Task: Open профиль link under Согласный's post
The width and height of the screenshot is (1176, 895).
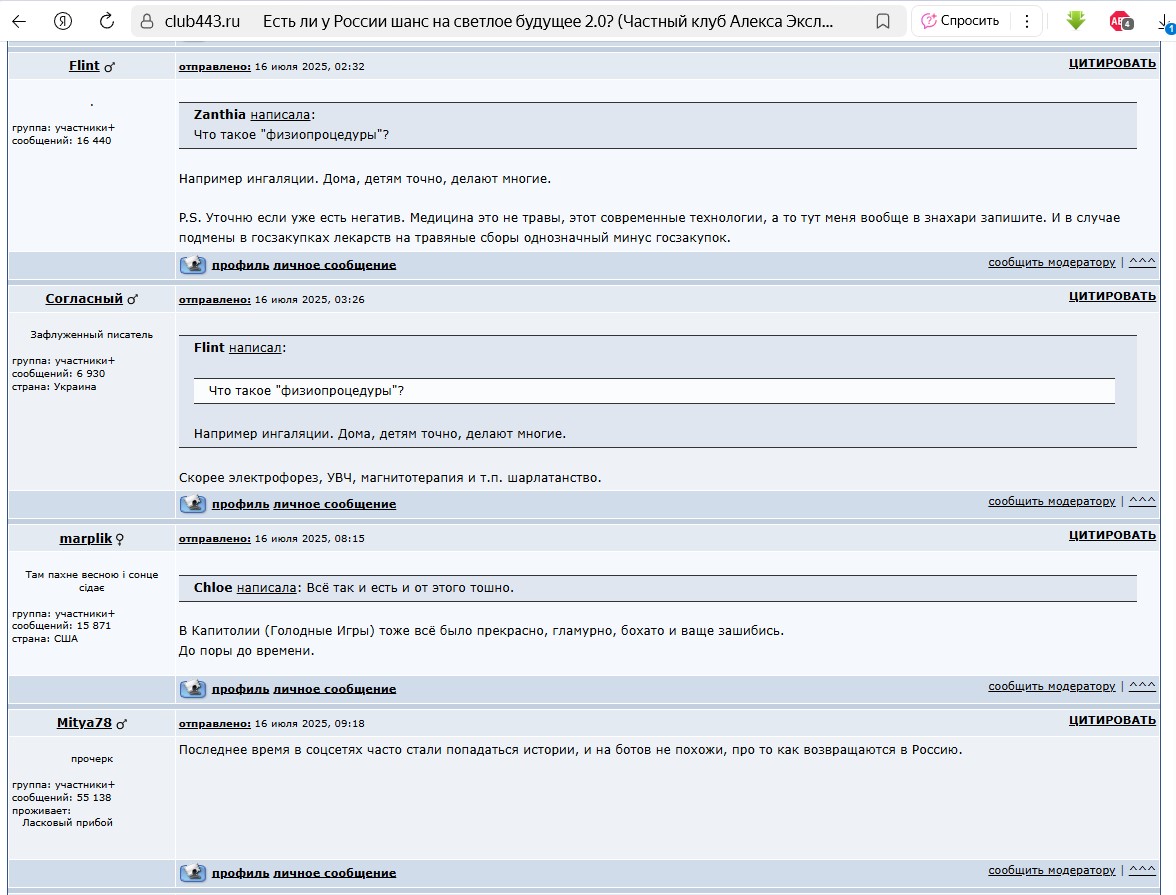Action: tap(240, 504)
